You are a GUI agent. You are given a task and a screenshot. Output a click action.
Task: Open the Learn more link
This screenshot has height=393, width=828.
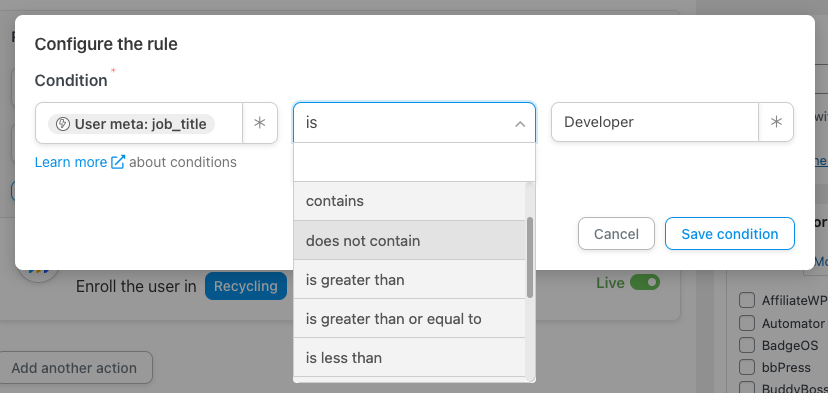tap(71, 162)
